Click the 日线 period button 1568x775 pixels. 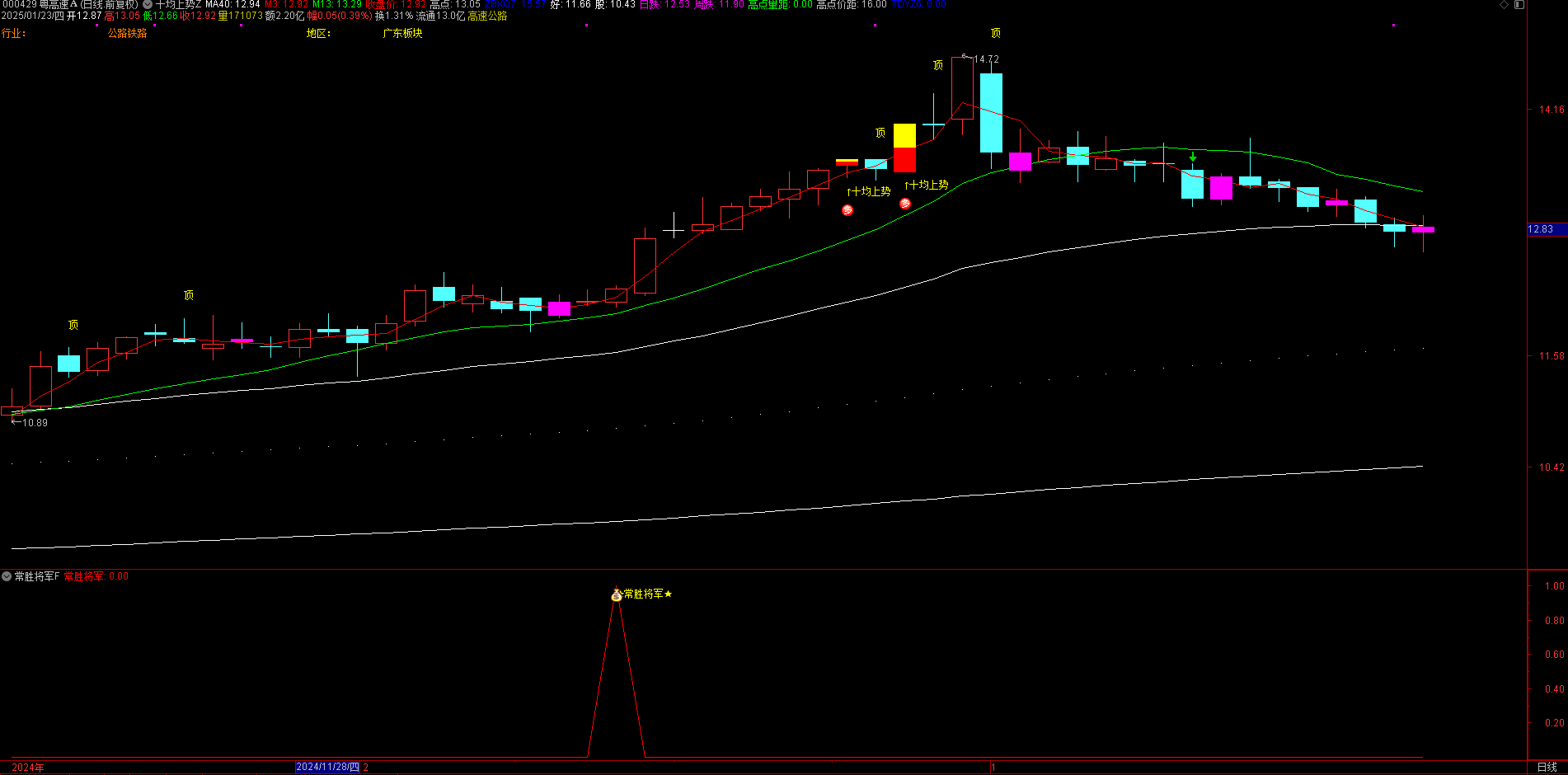(x=1547, y=767)
